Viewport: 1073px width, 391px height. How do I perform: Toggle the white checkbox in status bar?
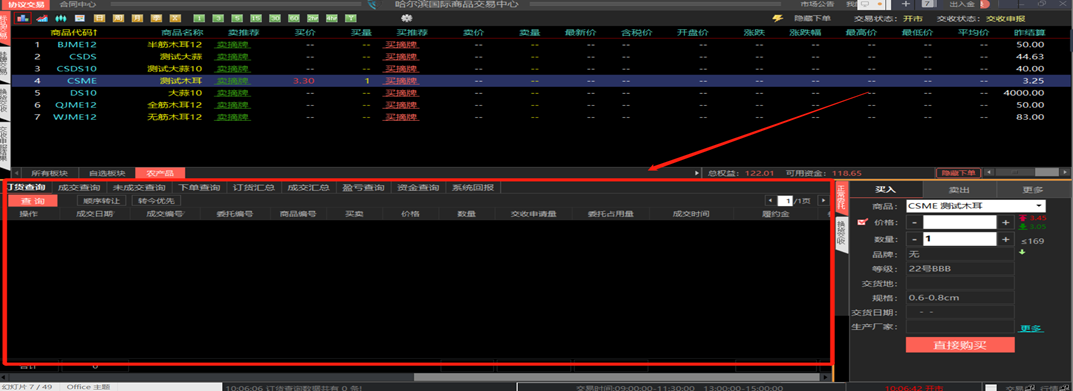990,387
